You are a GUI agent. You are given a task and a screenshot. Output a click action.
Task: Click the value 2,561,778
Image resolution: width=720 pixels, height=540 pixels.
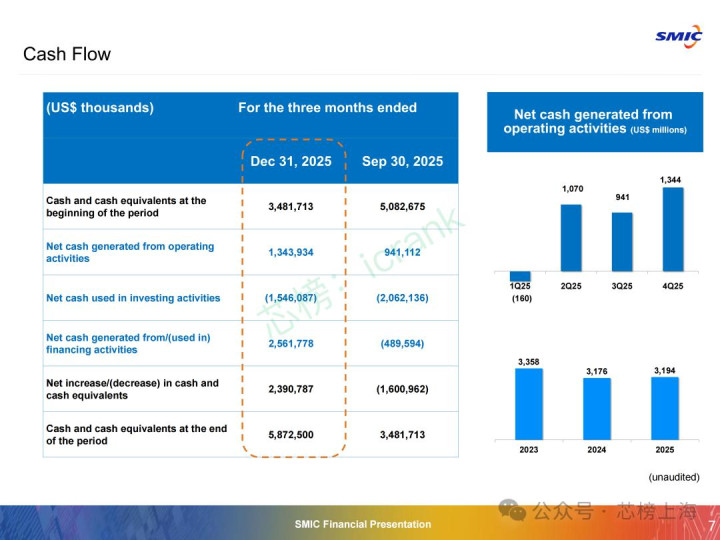(x=291, y=343)
